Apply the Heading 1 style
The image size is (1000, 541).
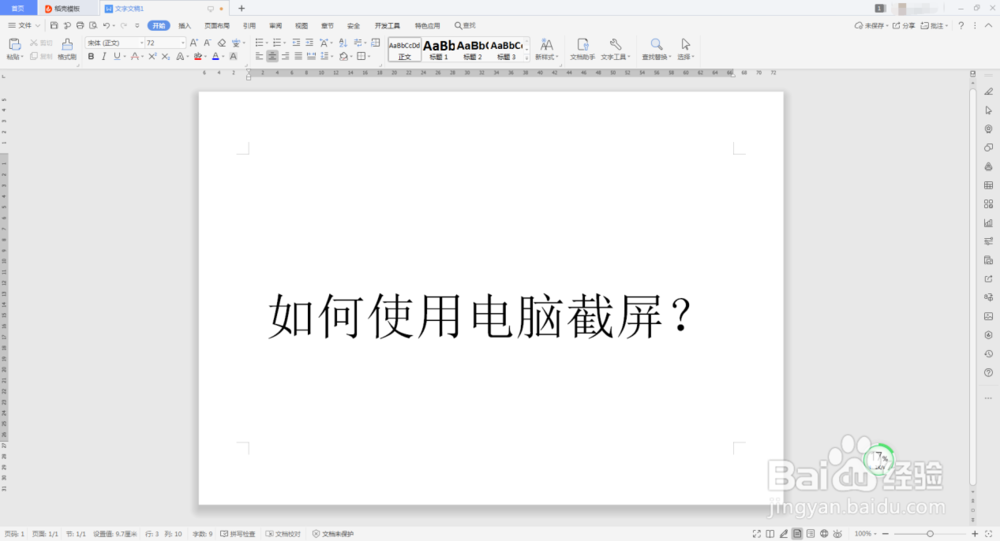coord(439,49)
